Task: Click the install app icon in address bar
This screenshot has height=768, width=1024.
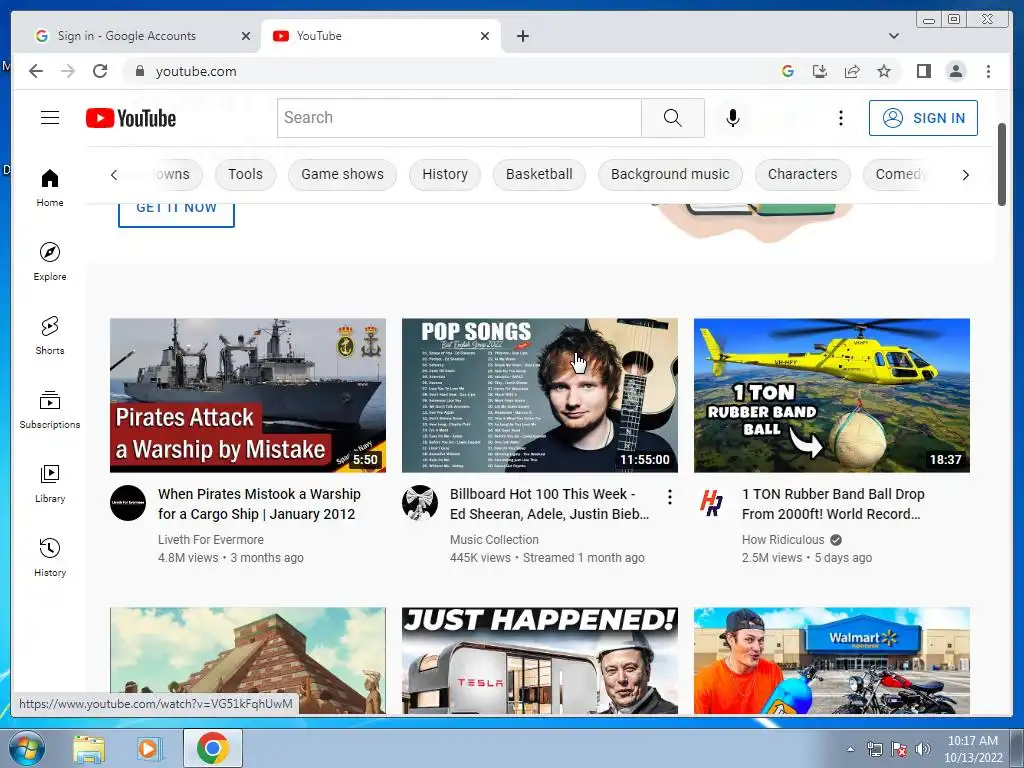Action: pos(820,71)
